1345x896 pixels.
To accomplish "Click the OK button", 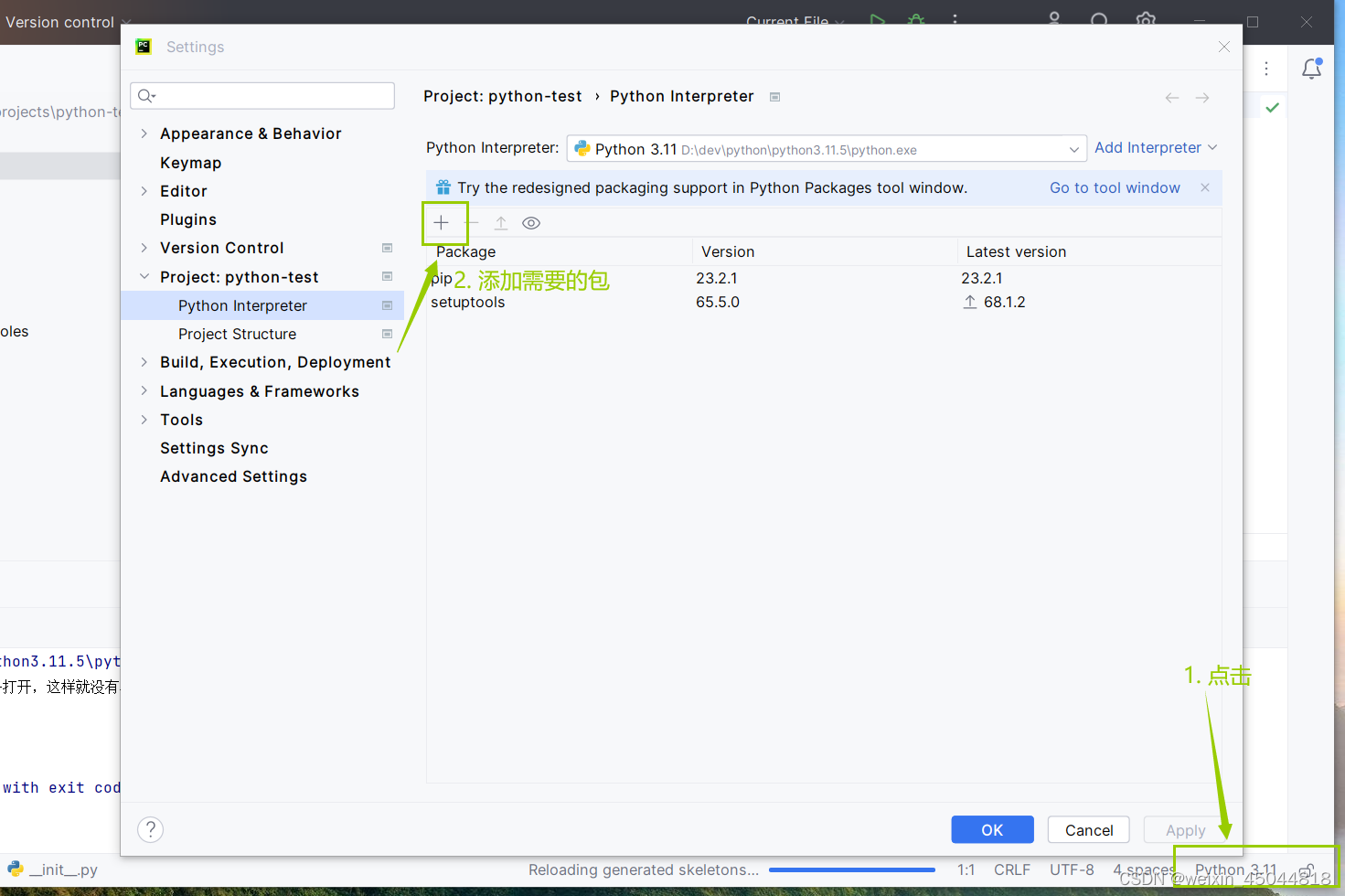I will [992, 829].
